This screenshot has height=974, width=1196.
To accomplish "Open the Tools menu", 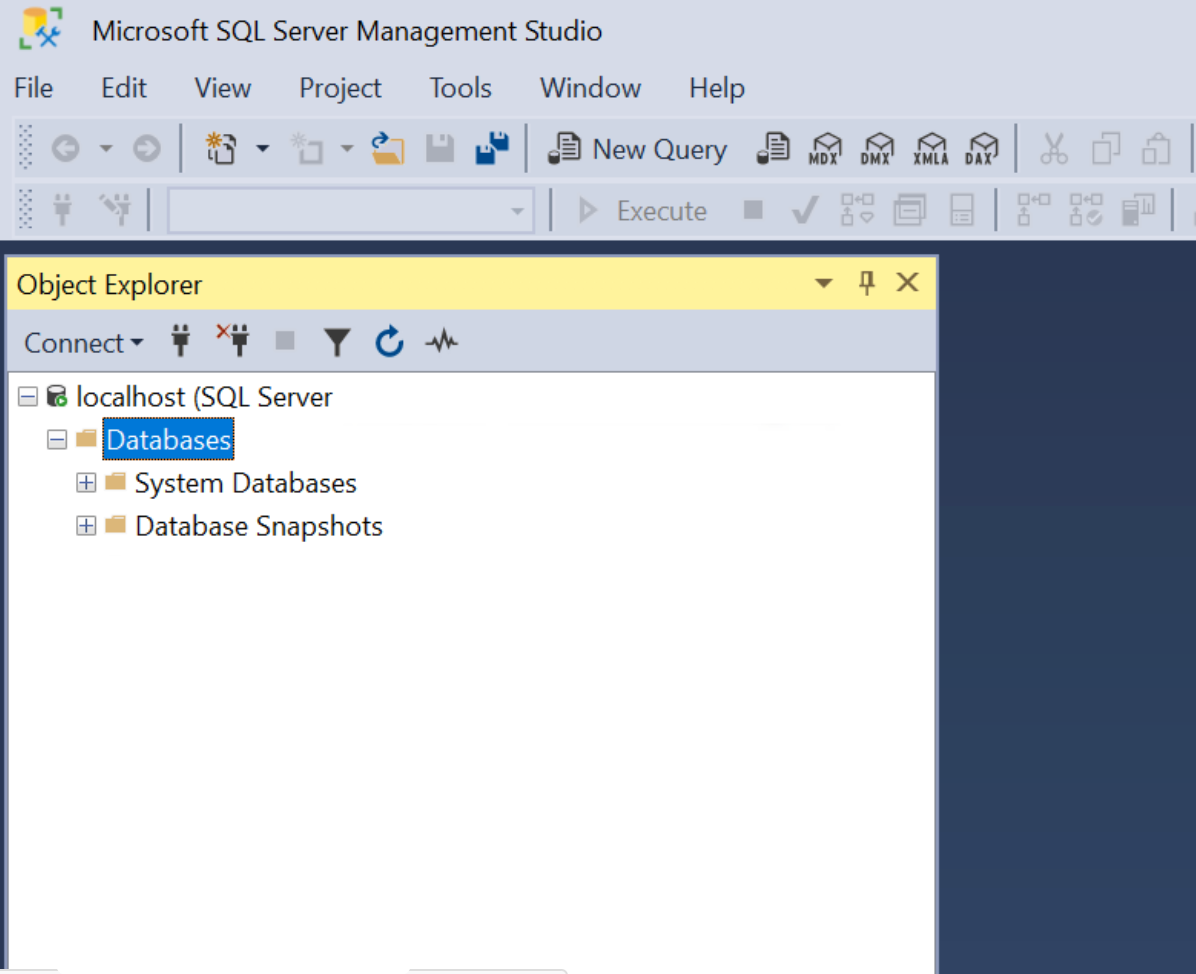I will click(x=460, y=88).
